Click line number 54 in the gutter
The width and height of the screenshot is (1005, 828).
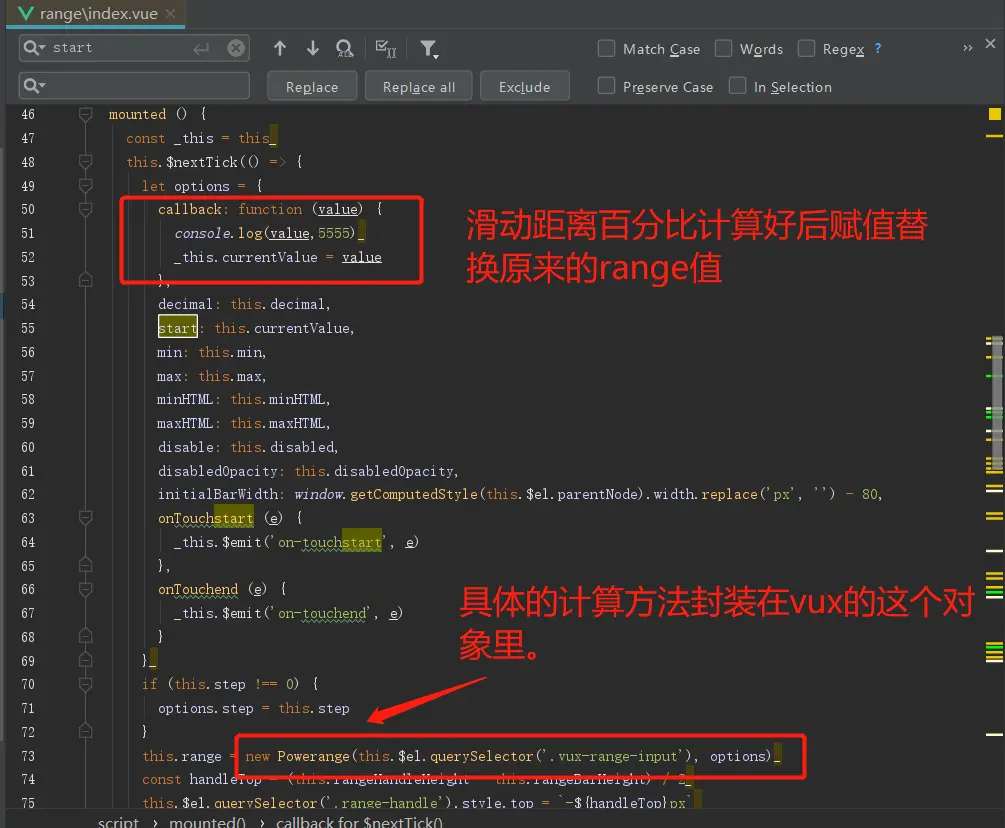tap(28, 304)
